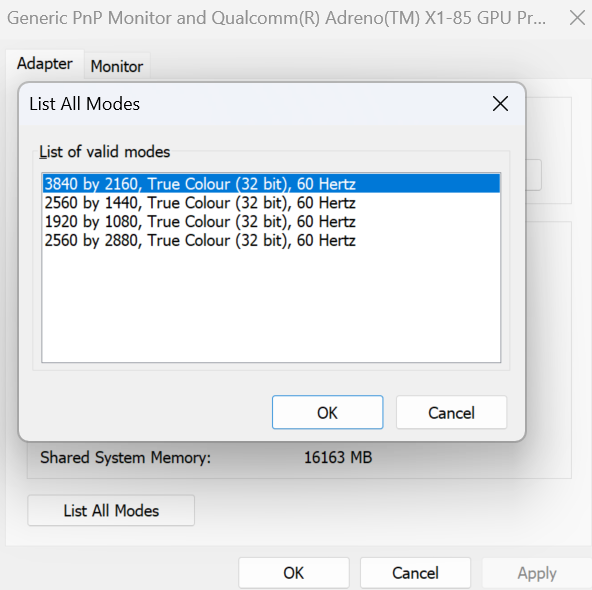Click OK at the bottom of properties window
This screenshot has width=592, height=590.
(x=294, y=573)
